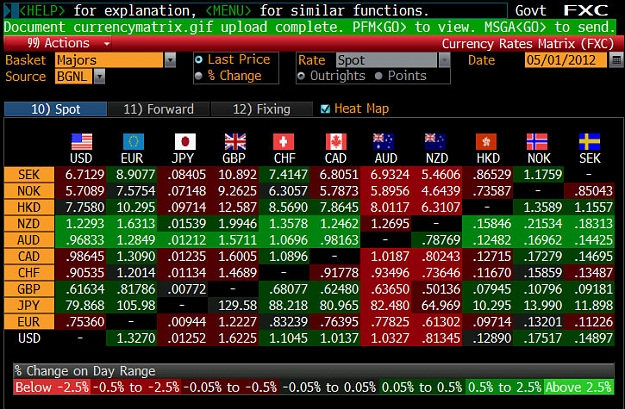This screenshot has width=625, height=409.
Task: Open the Basket Majors dropdown arrow
Action: (x=170, y=60)
